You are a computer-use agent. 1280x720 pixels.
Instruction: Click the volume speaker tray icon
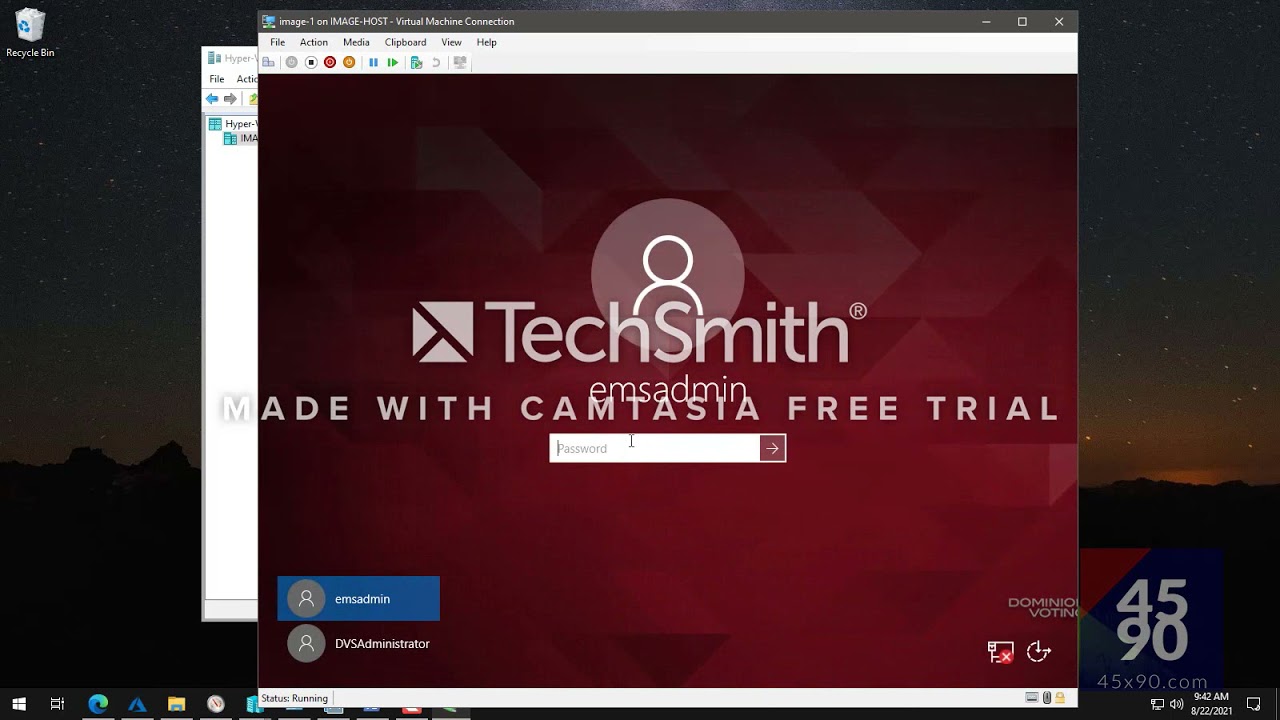tap(1176, 704)
